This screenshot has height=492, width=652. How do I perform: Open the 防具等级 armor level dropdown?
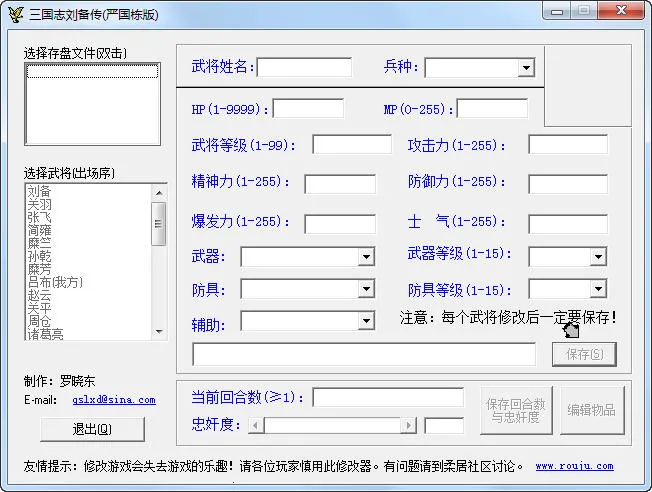click(597, 290)
